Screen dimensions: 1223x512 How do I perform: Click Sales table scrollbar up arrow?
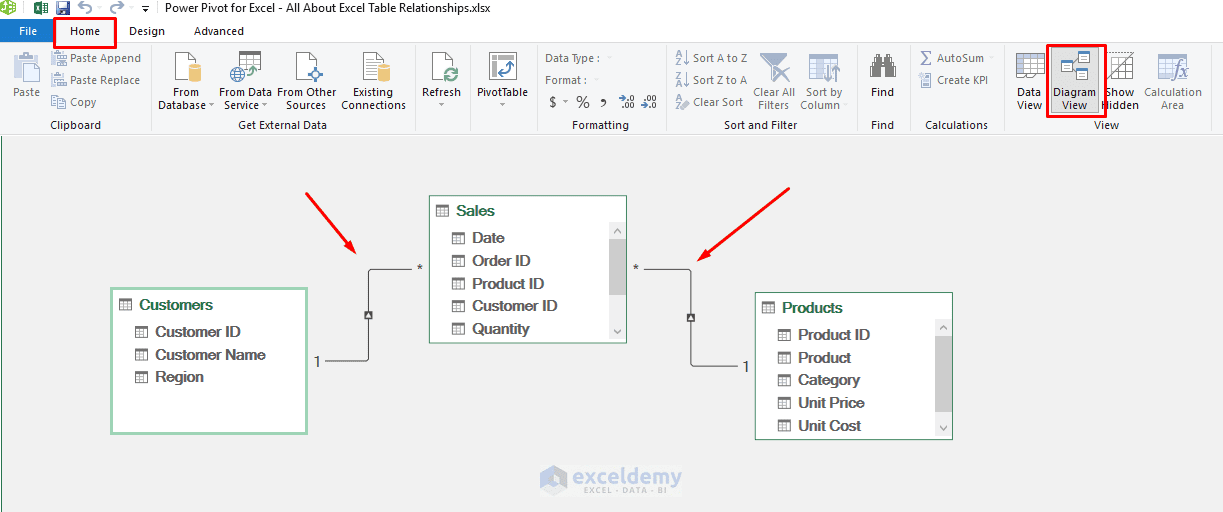click(x=617, y=230)
